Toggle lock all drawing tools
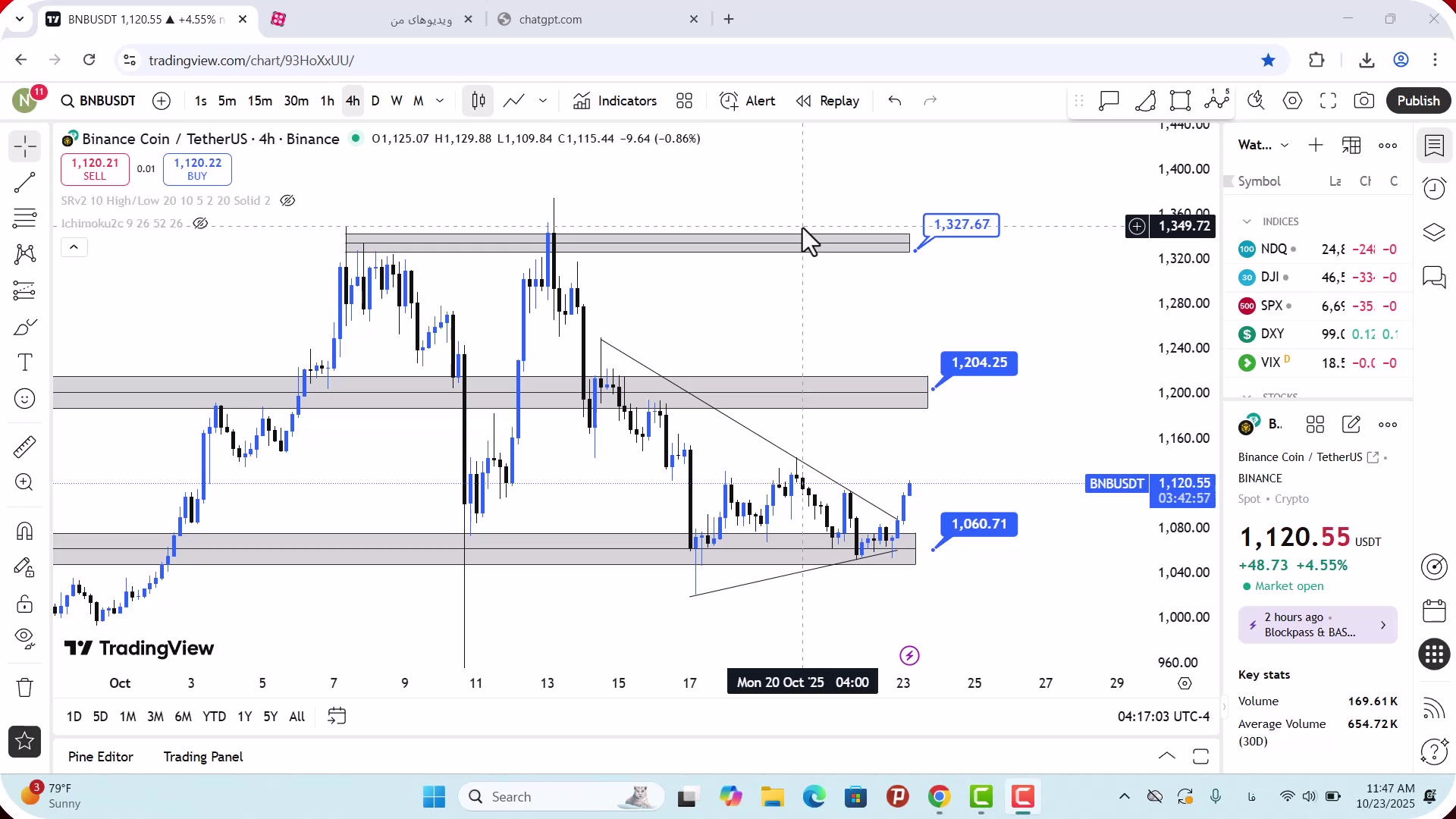 pos(25,604)
